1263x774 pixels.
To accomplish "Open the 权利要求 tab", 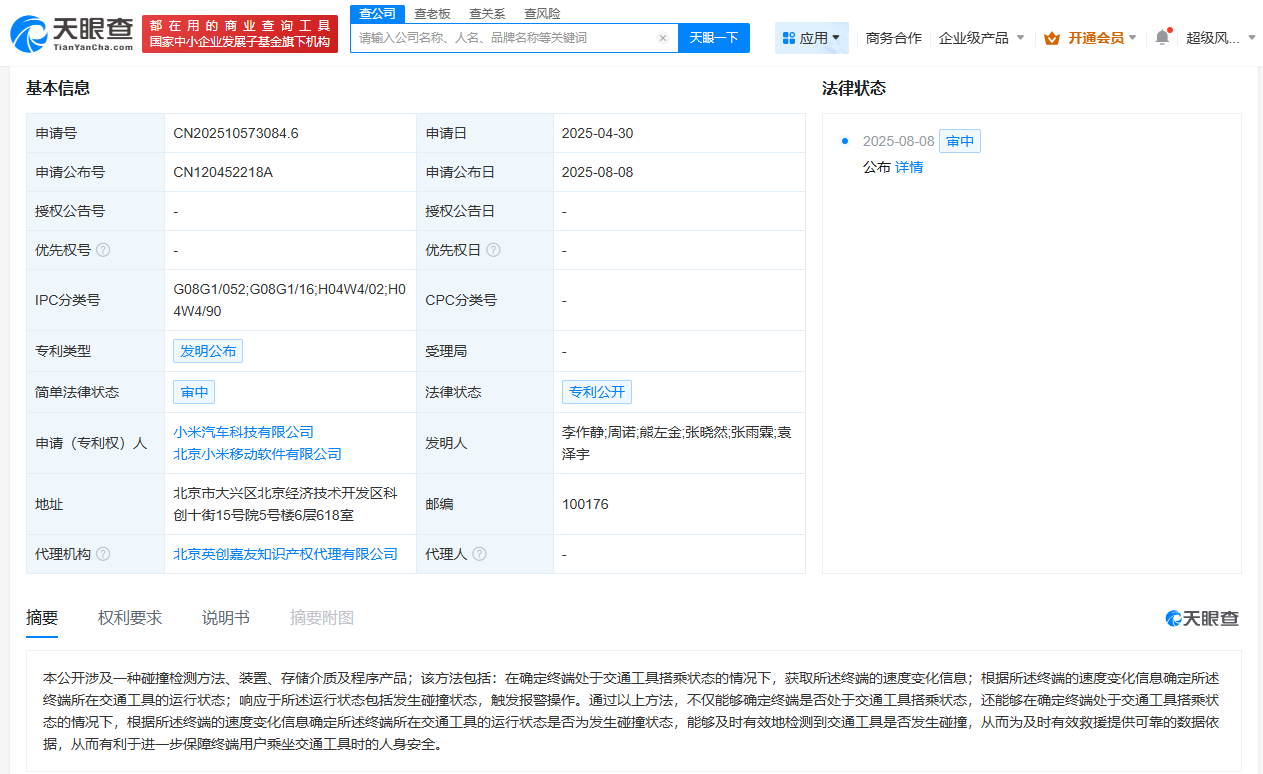I will tap(128, 617).
